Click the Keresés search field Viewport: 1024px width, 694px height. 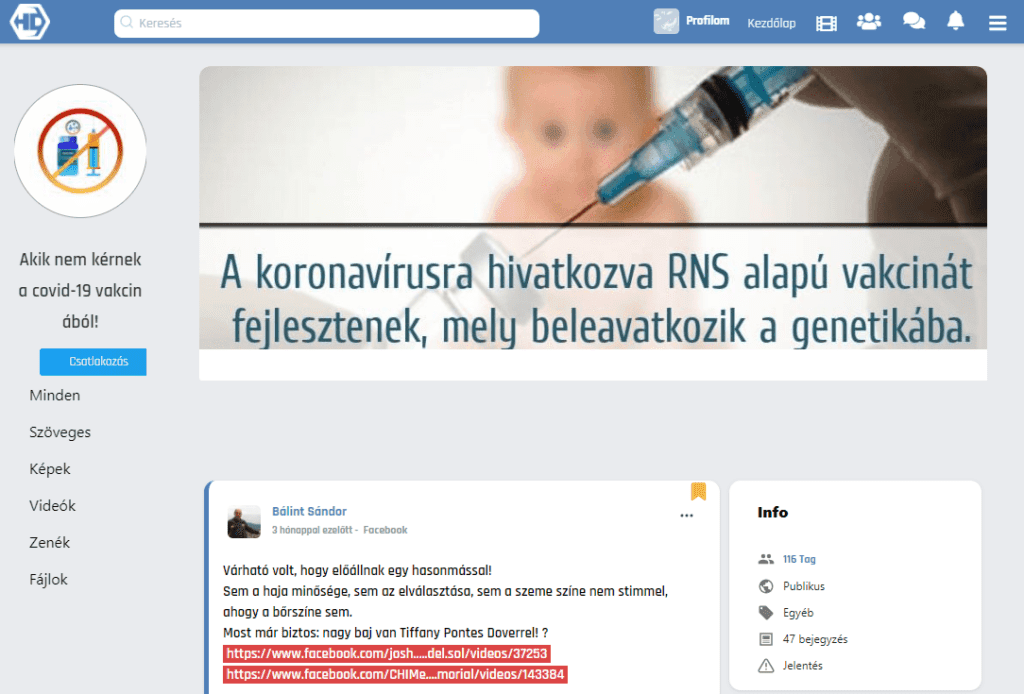(327, 23)
